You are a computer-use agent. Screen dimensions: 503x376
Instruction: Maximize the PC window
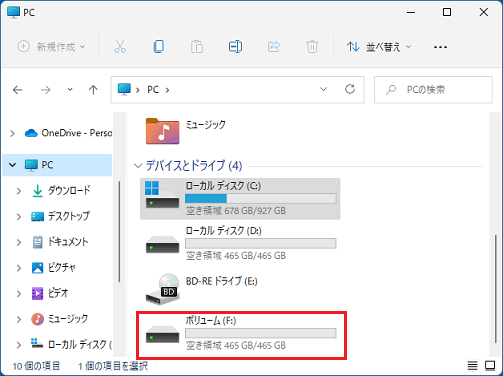pyautogui.click(x=447, y=12)
